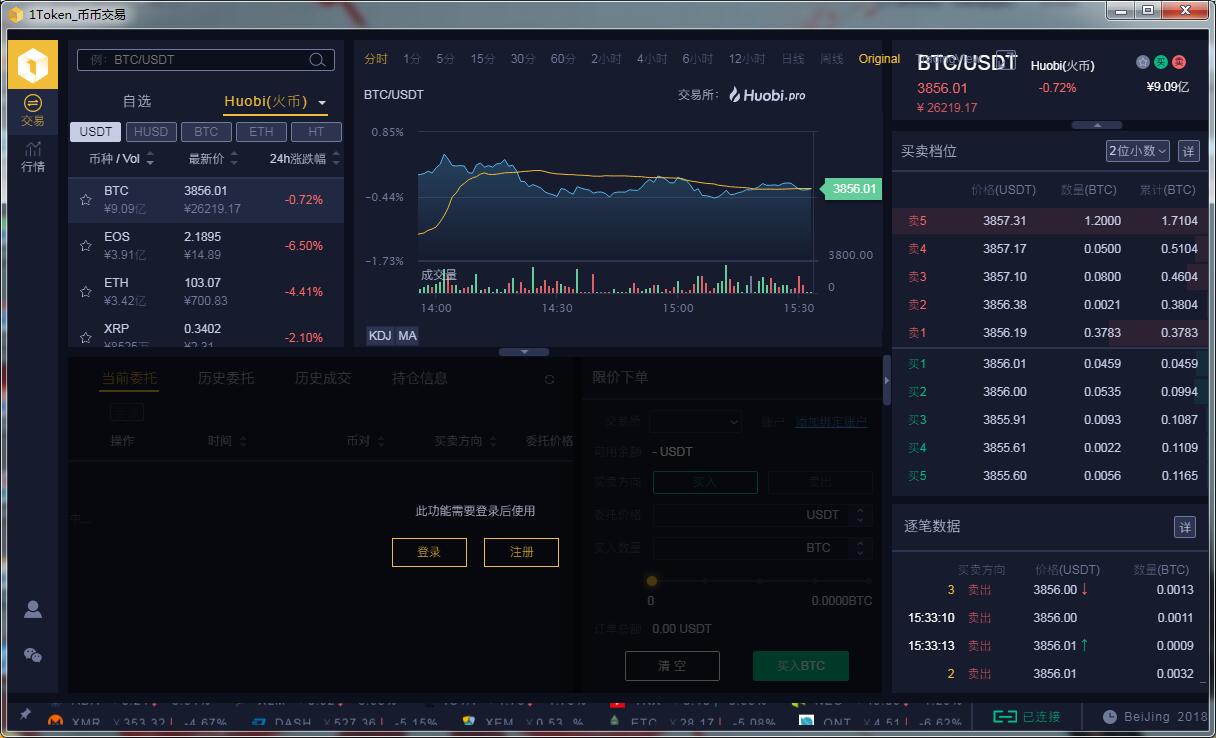This screenshot has height=738, width=1216.
Task: Click 卖1 price 3856.19 in order book
Action: (1004, 333)
